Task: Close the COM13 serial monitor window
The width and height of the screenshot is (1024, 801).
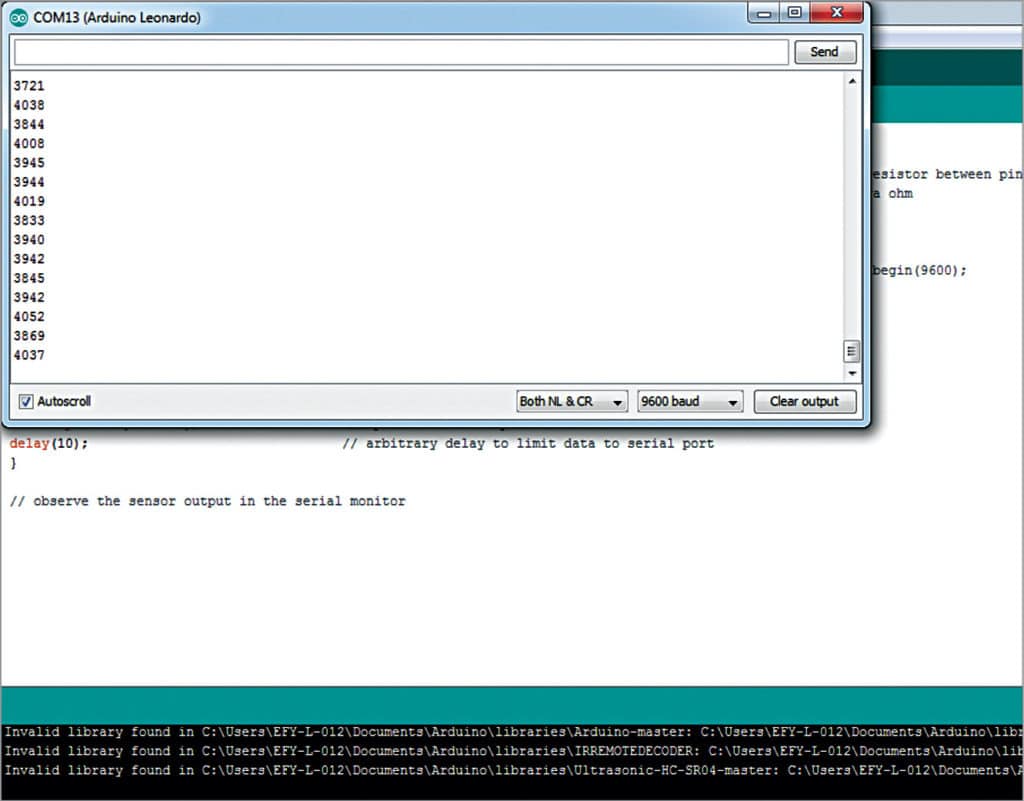Action: (x=836, y=13)
